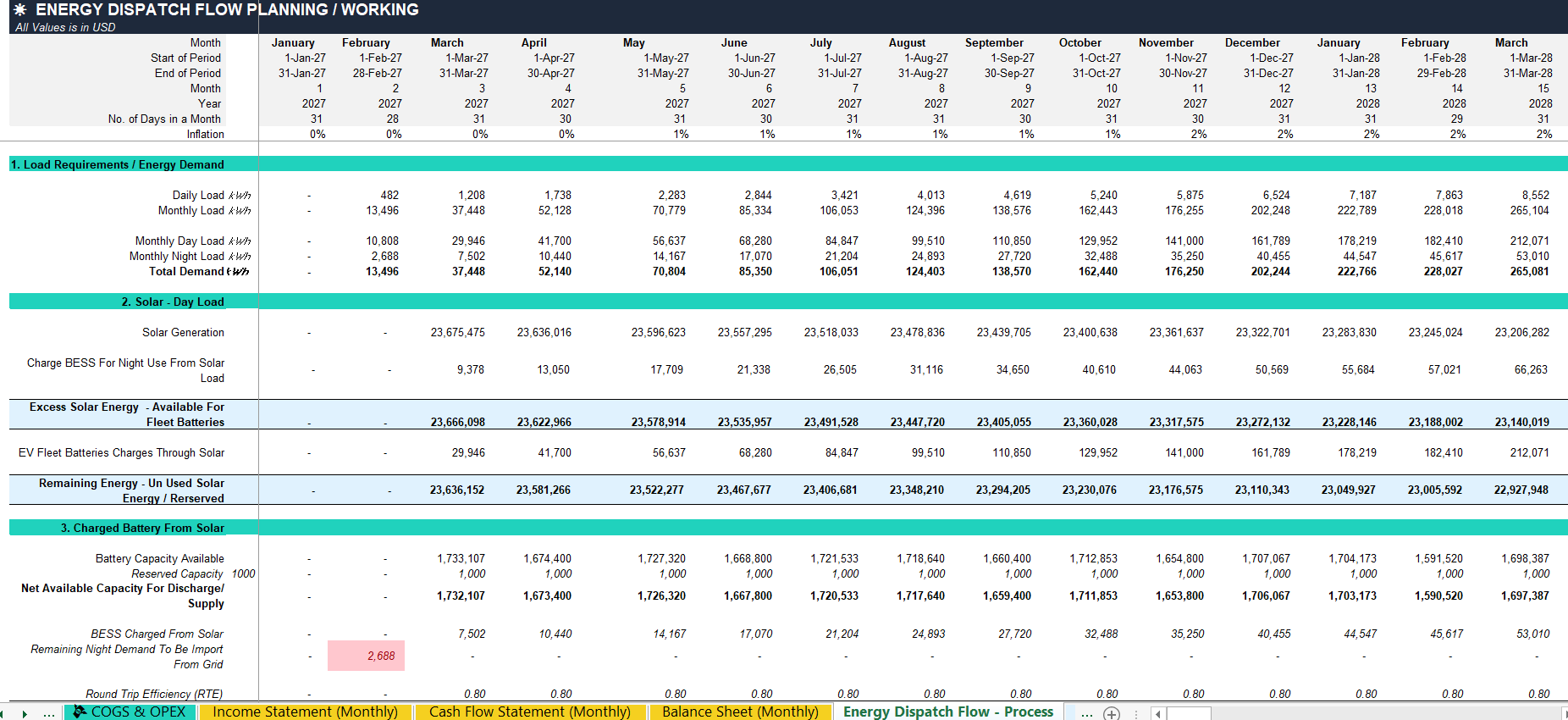
Task: Click the horizontal scrollbar thumb
Action: coord(1189,714)
